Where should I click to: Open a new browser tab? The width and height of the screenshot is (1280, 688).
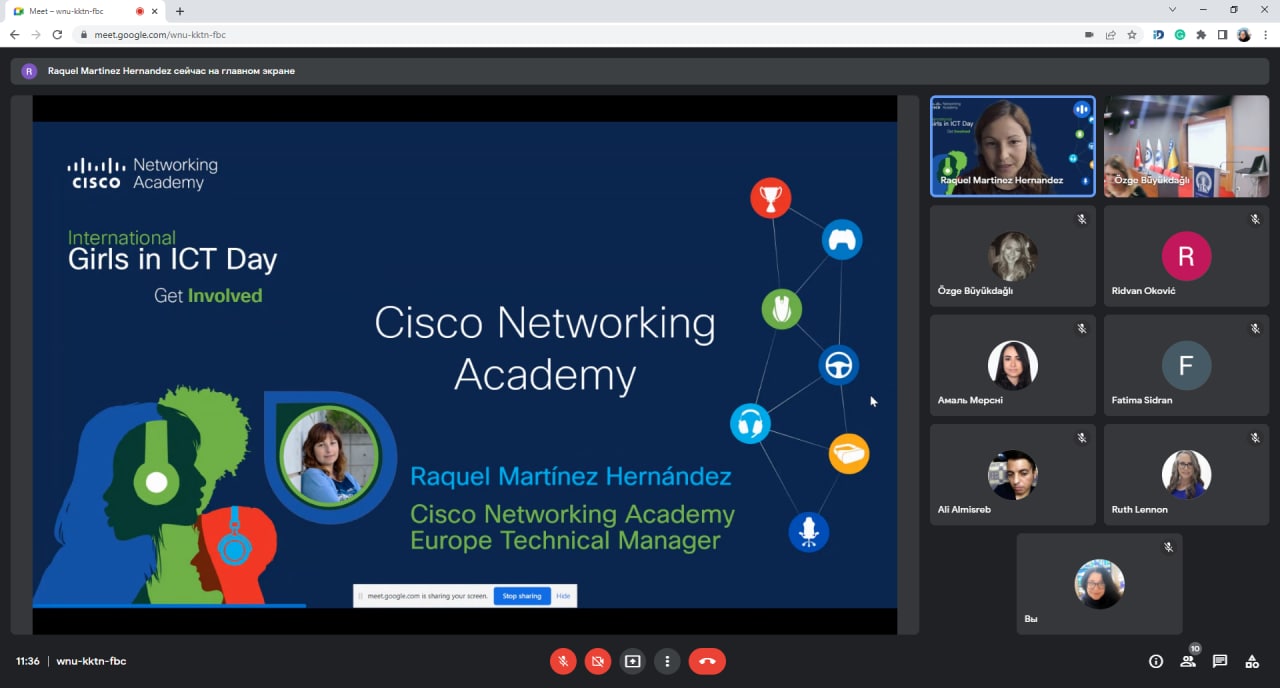(180, 11)
